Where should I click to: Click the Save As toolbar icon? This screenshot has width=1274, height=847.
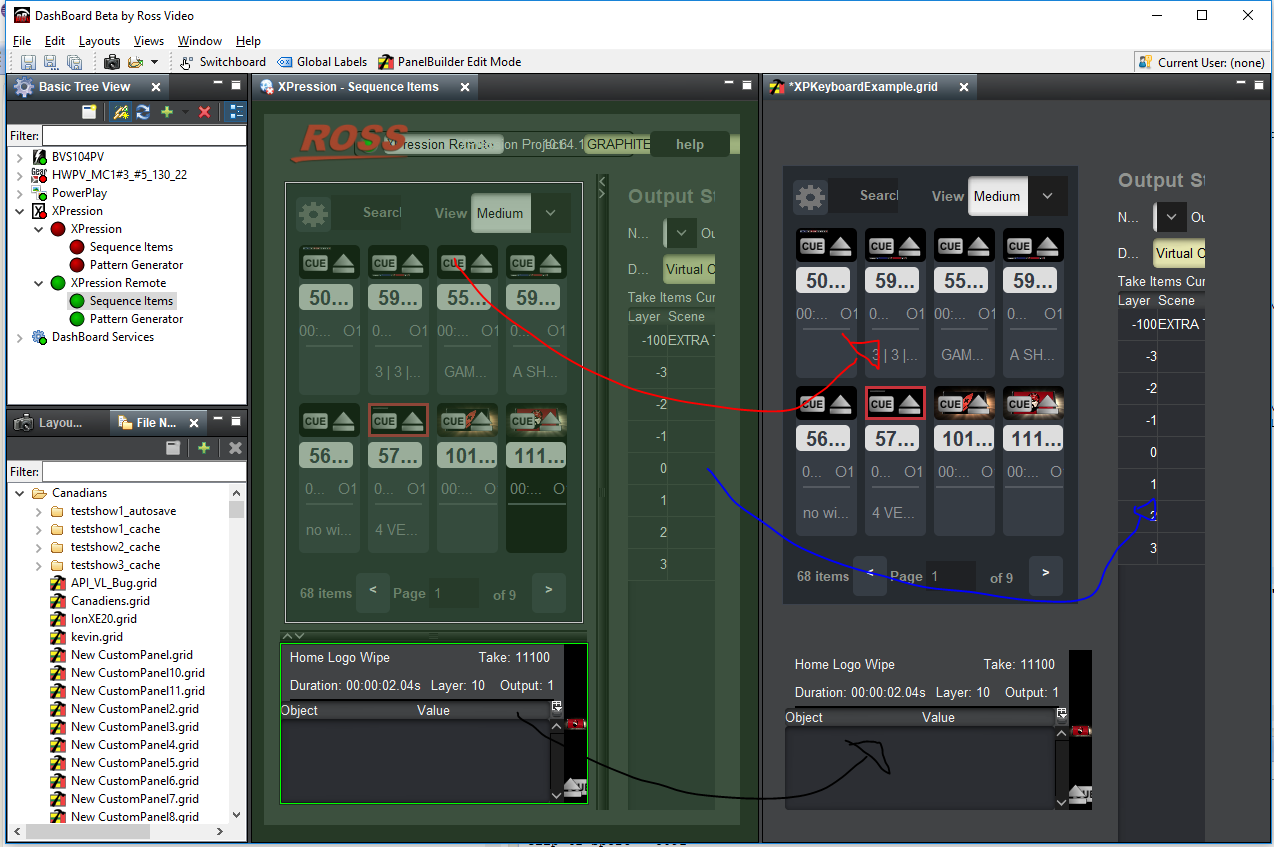[x=51, y=62]
